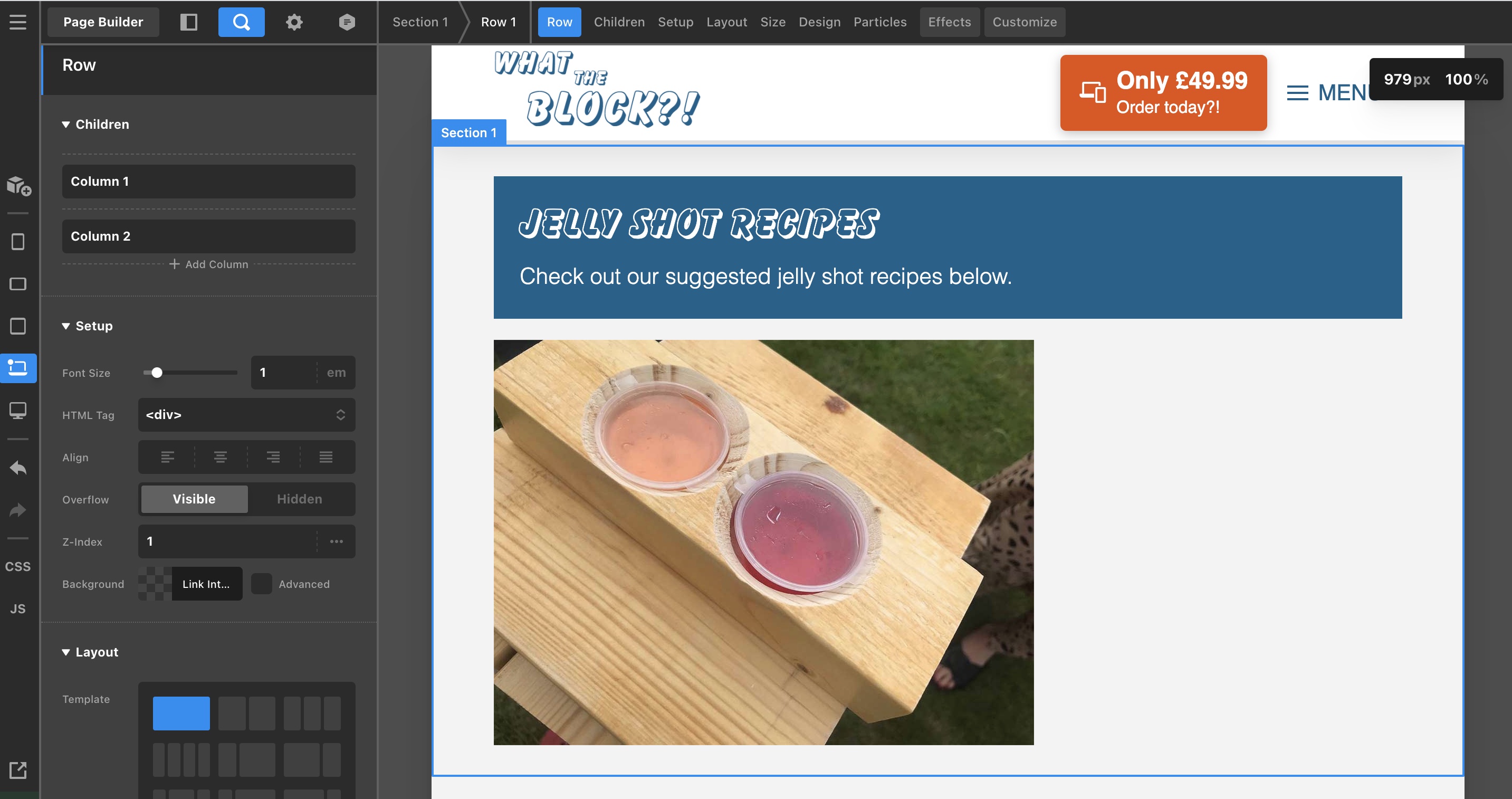Viewport: 1512px width, 799px height.
Task: Switch to desktop monitor breakpoint icon
Action: 17,410
